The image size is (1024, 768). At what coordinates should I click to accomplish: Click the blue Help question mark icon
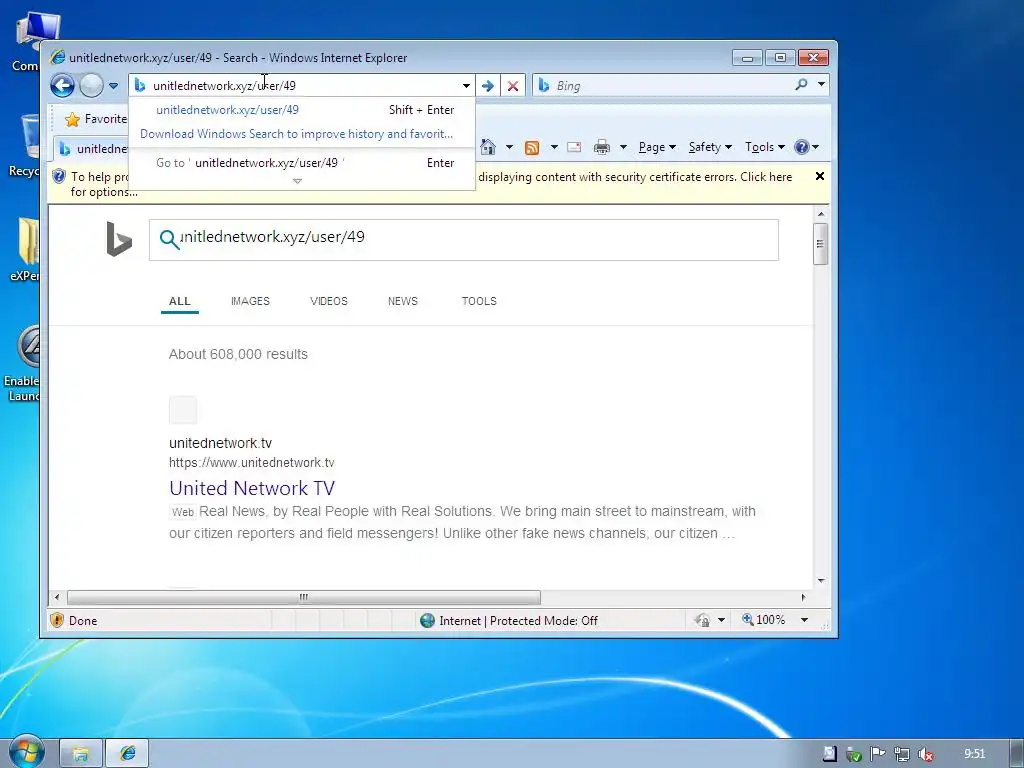(x=802, y=147)
